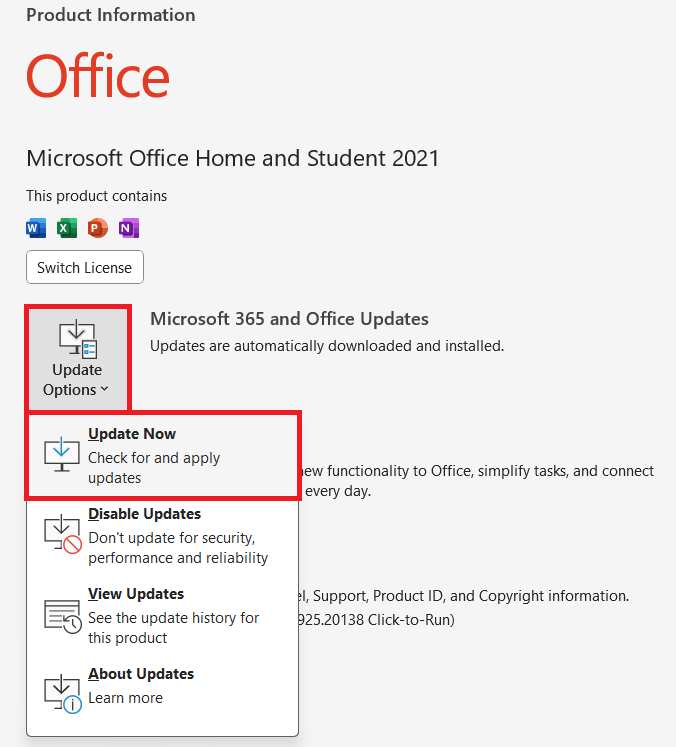
Task: Click the Product Information heading
Action: [111, 15]
